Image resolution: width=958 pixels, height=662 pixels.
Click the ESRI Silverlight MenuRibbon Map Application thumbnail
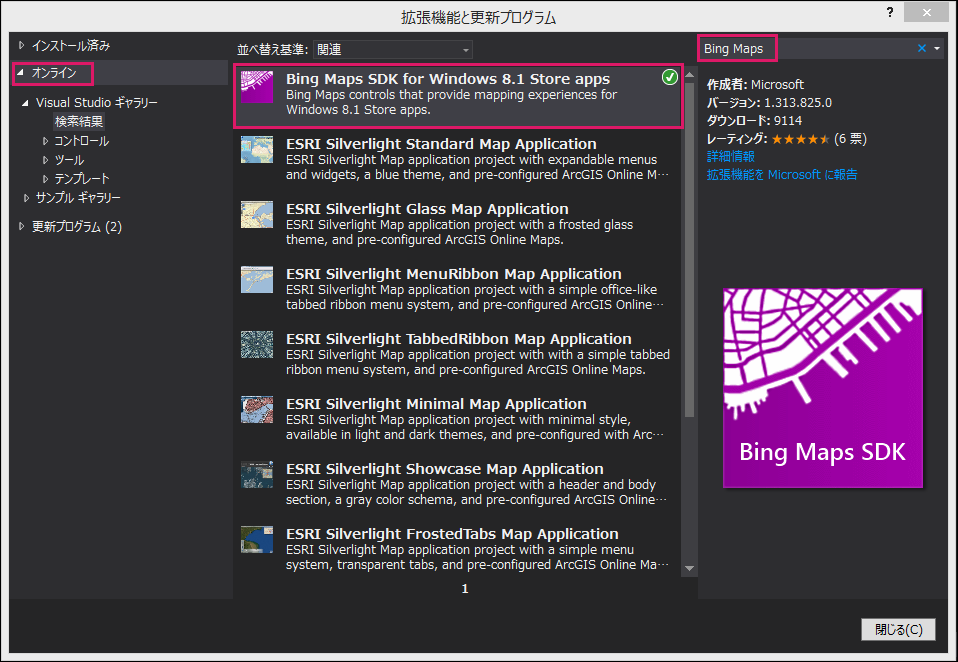tap(257, 280)
